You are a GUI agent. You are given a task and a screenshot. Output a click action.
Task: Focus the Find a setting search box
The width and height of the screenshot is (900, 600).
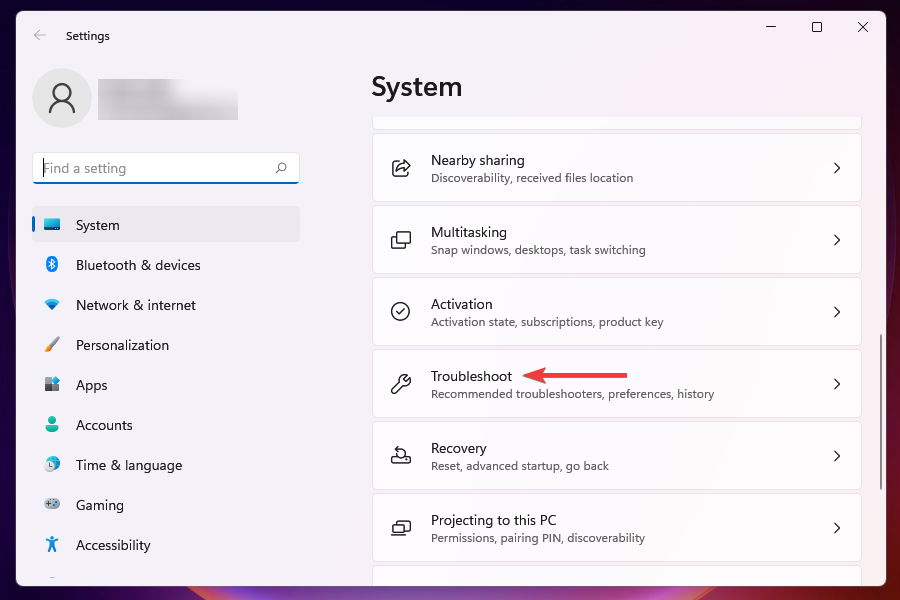coord(166,168)
